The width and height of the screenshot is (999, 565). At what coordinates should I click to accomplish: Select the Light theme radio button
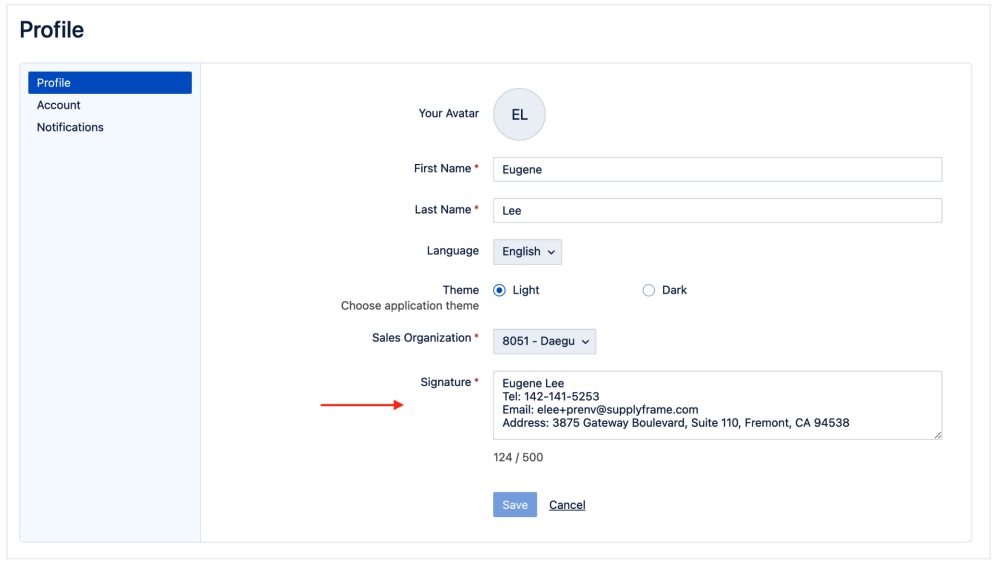[500, 290]
